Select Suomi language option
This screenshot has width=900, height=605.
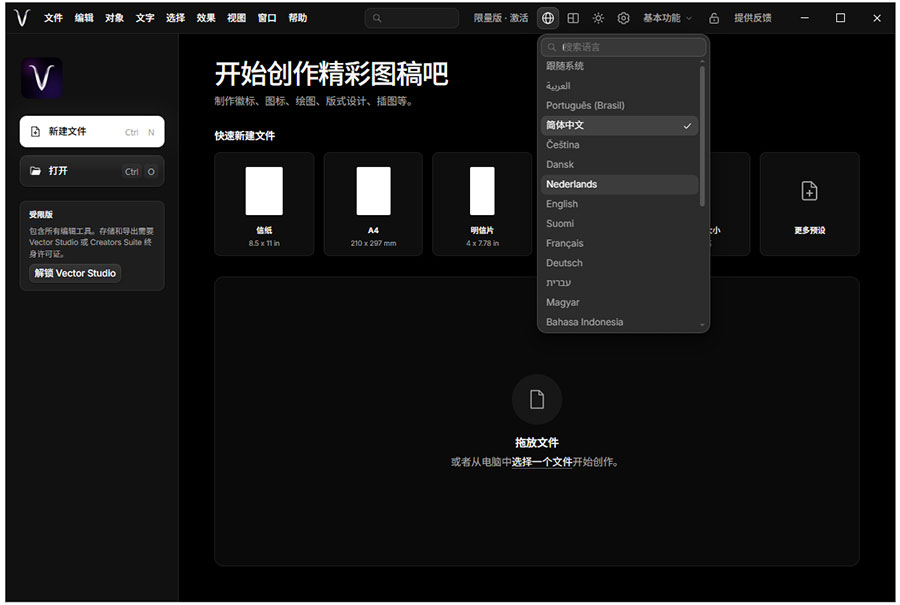(x=619, y=224)
